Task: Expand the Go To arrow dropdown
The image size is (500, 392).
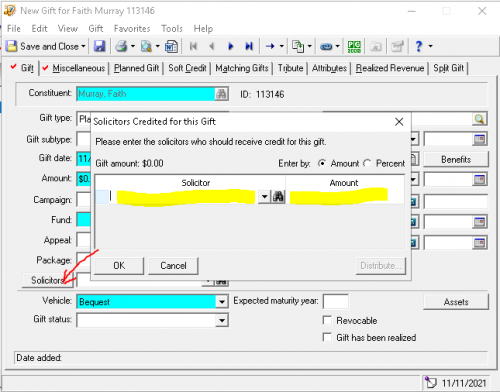Action: pos(282,46)
